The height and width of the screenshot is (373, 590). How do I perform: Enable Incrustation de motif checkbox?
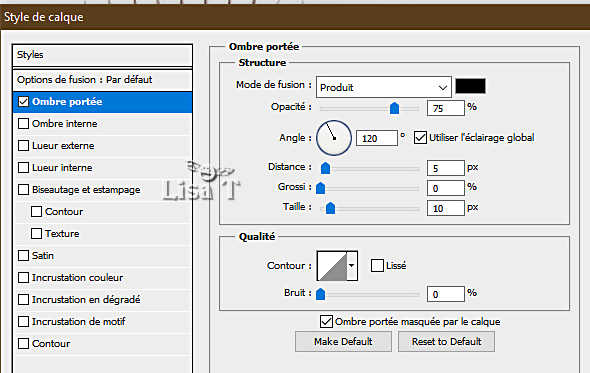click(x=23, y=321)
